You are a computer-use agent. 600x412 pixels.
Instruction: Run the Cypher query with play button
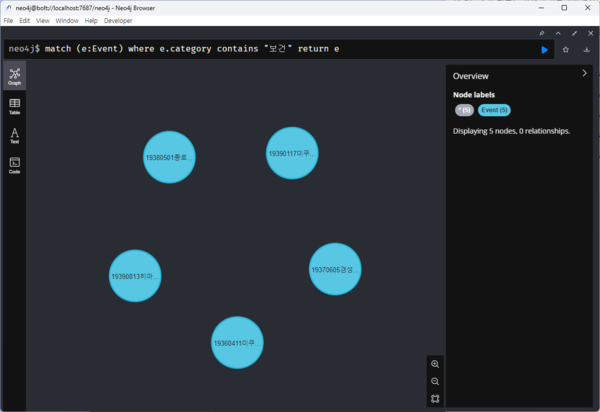click(544, 49)
